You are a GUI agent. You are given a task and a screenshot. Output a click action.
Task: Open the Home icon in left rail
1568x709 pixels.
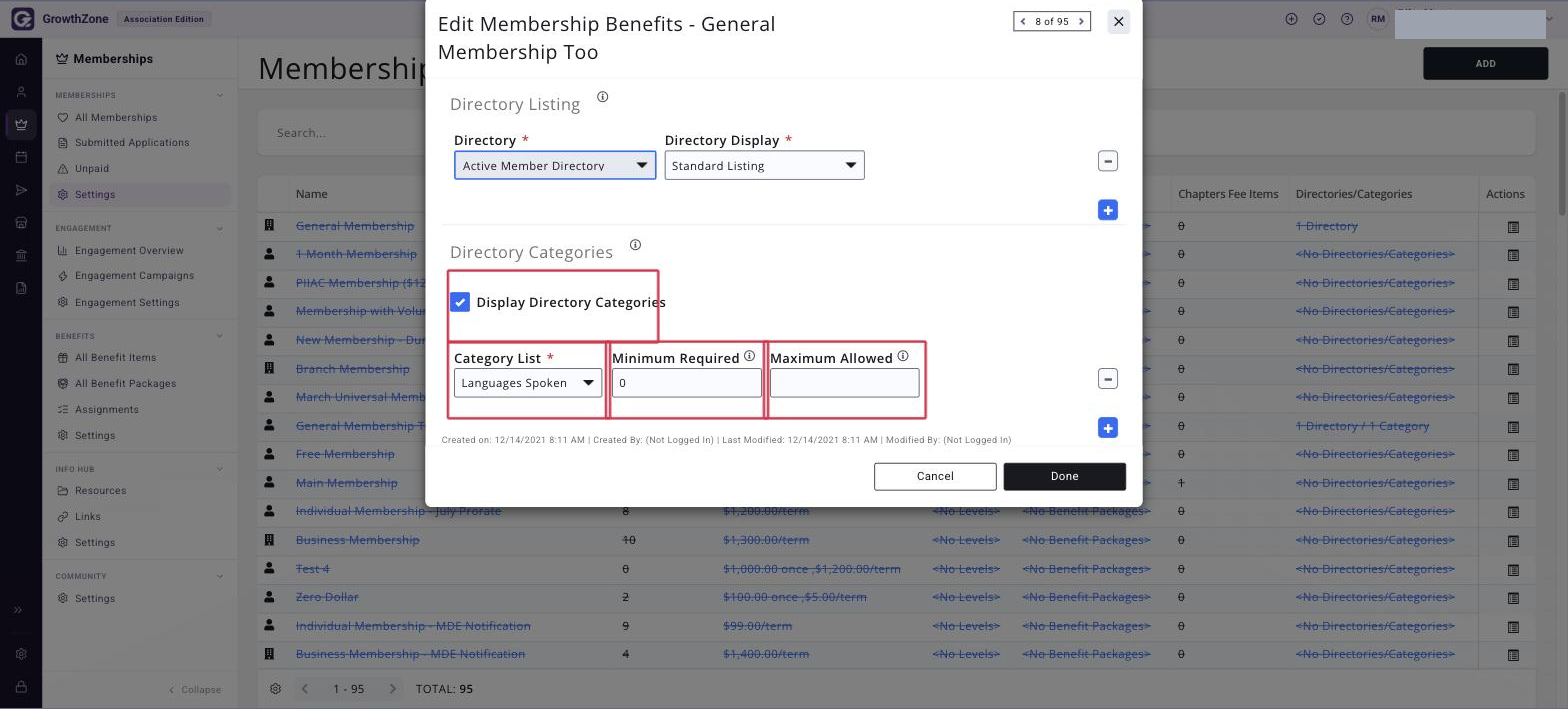coord(21,59)
